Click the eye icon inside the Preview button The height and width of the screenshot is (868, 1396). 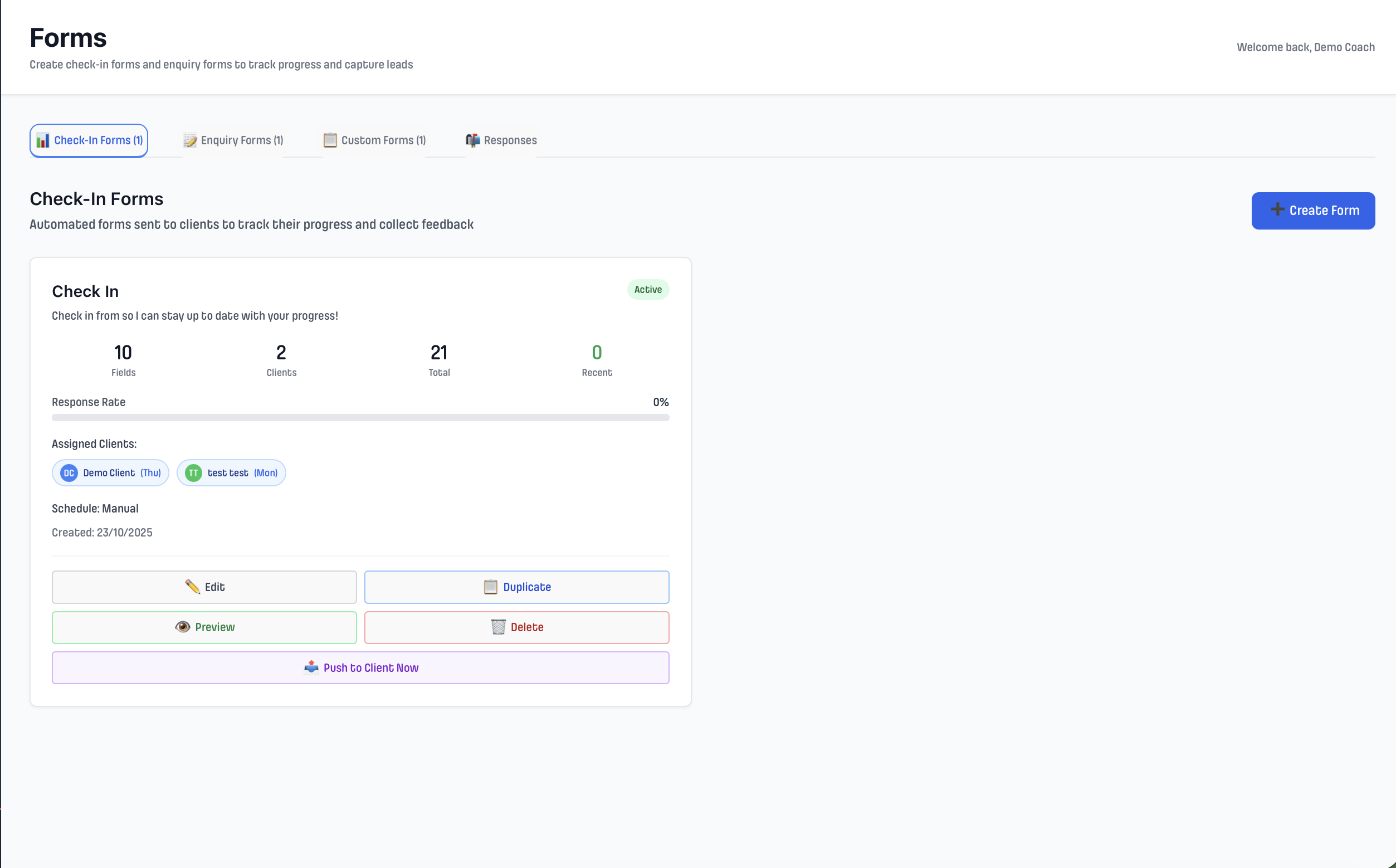pos(183,627)
